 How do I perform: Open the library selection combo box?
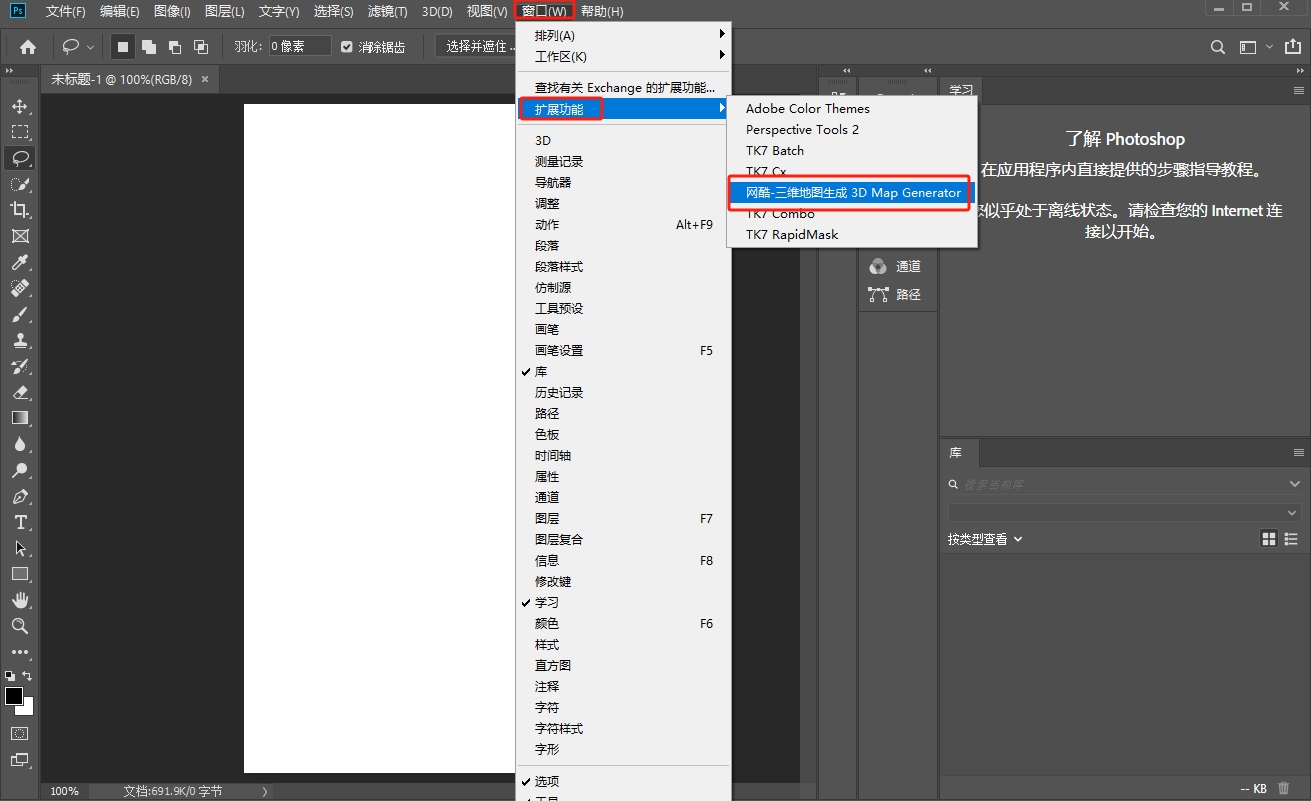point(1124,512)
